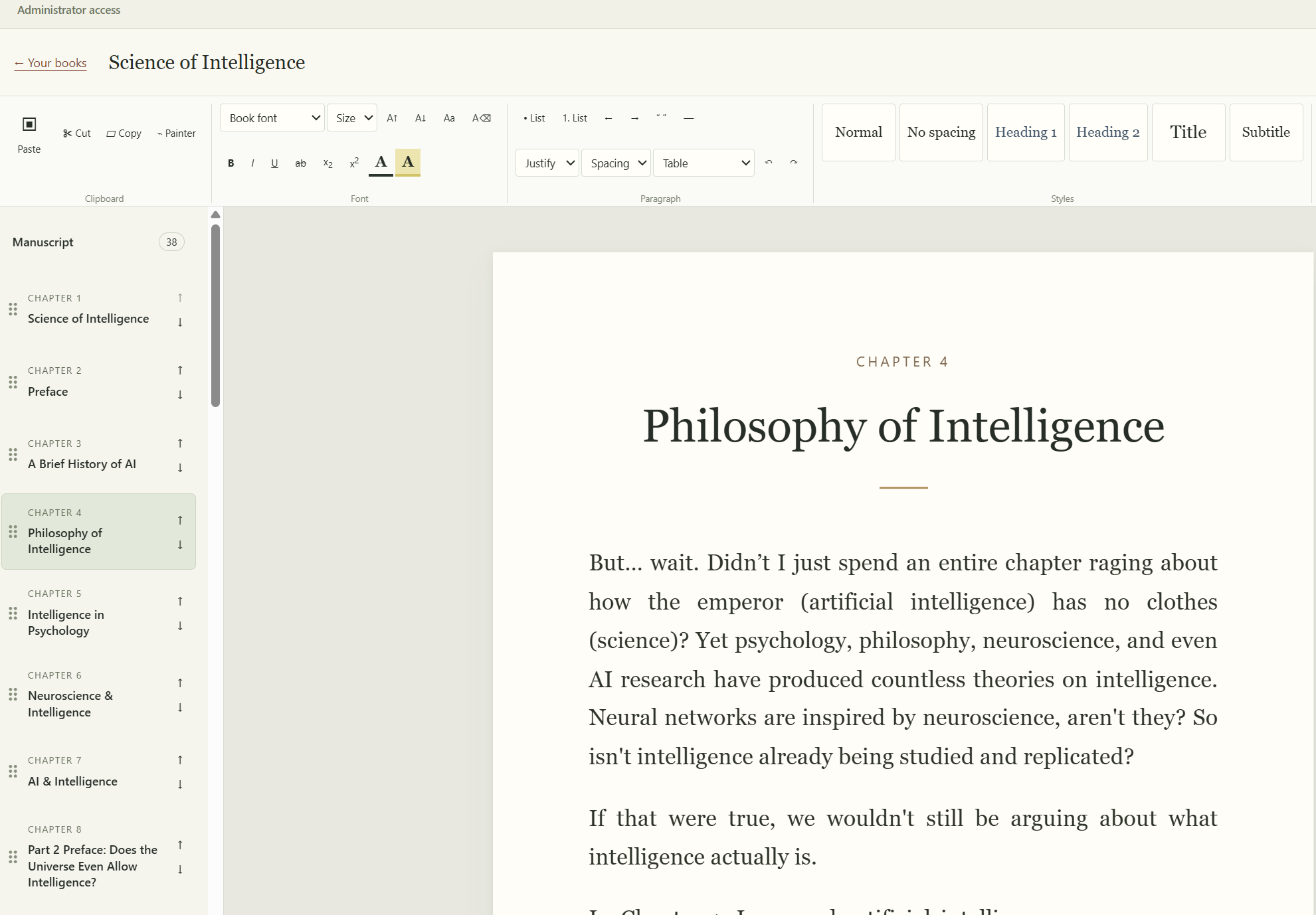Click the sidebar scroll-up arrow
The height and width of the screenshot is (915, 1316).
(x=215, y=214)
